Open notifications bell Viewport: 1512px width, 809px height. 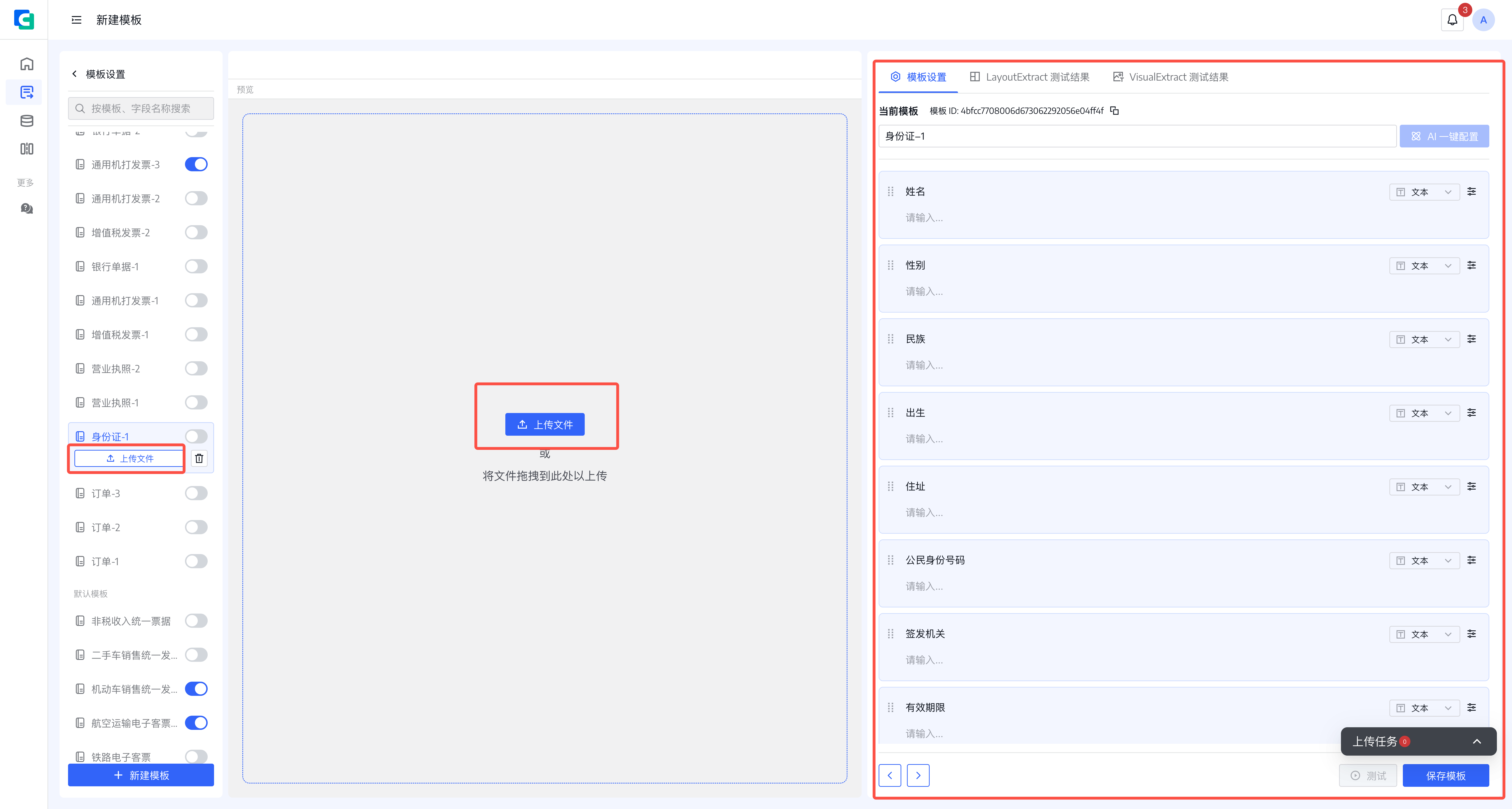coord(1452,20)
